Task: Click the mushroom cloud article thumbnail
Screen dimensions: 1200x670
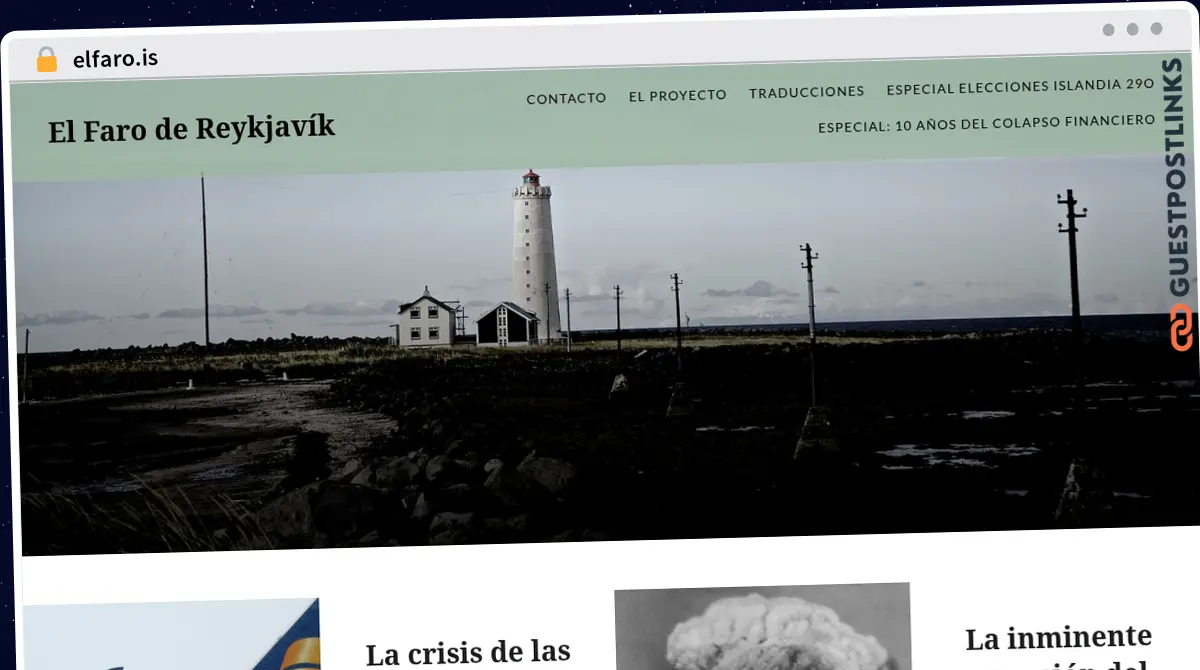Action: coord(762,630)
